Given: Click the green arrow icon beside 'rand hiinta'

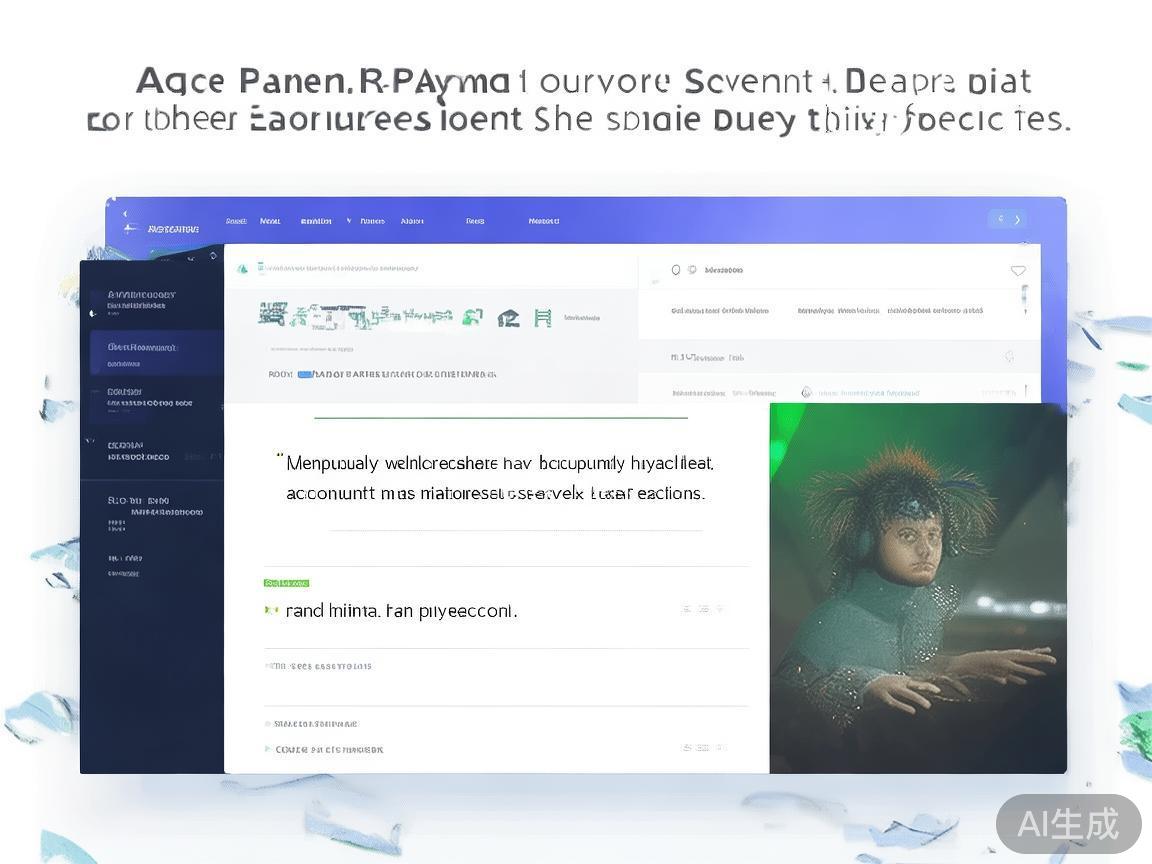Looking at the screenshot, I should [269, 609].
